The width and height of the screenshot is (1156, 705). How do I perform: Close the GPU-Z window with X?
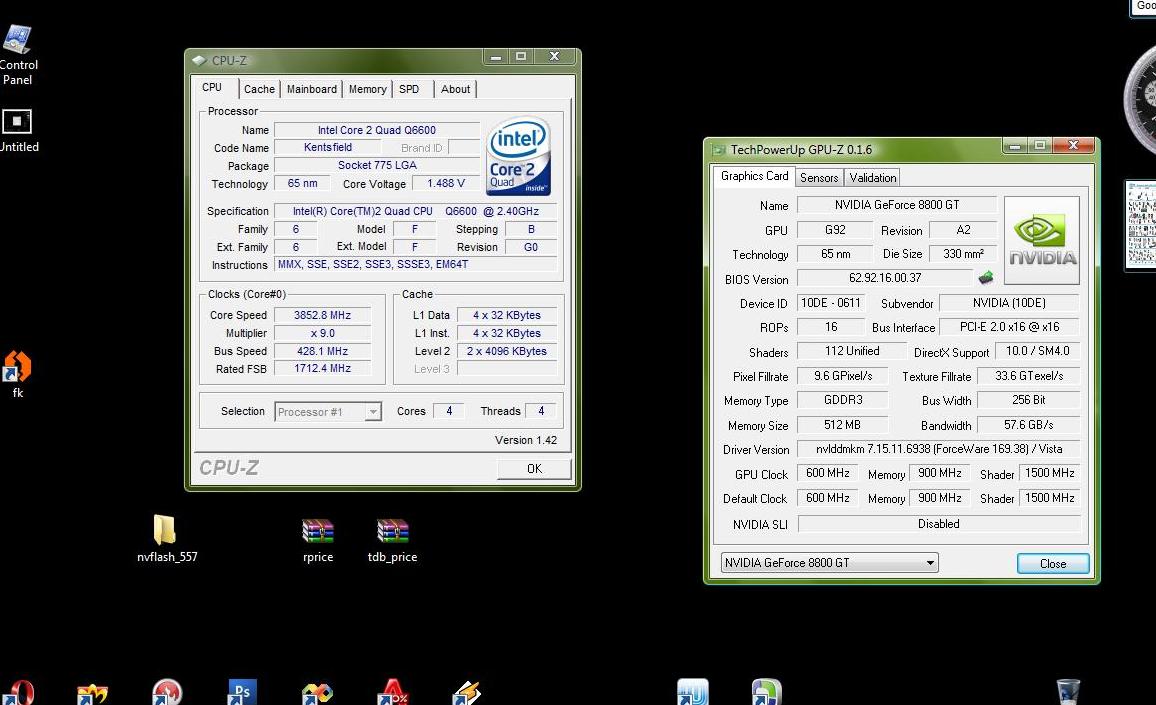click(x=1073, y=146)
